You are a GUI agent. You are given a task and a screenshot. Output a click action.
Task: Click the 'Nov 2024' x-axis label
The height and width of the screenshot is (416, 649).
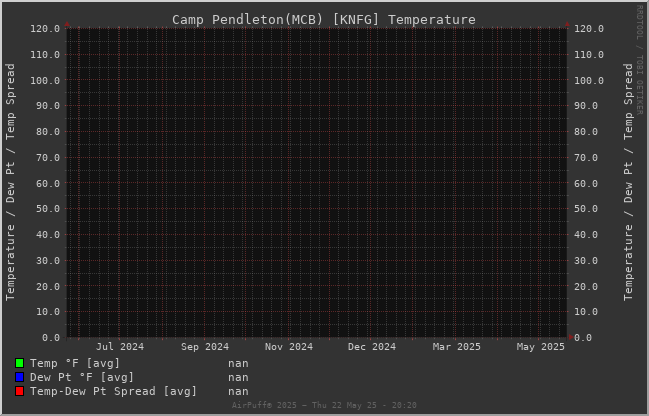289,347
